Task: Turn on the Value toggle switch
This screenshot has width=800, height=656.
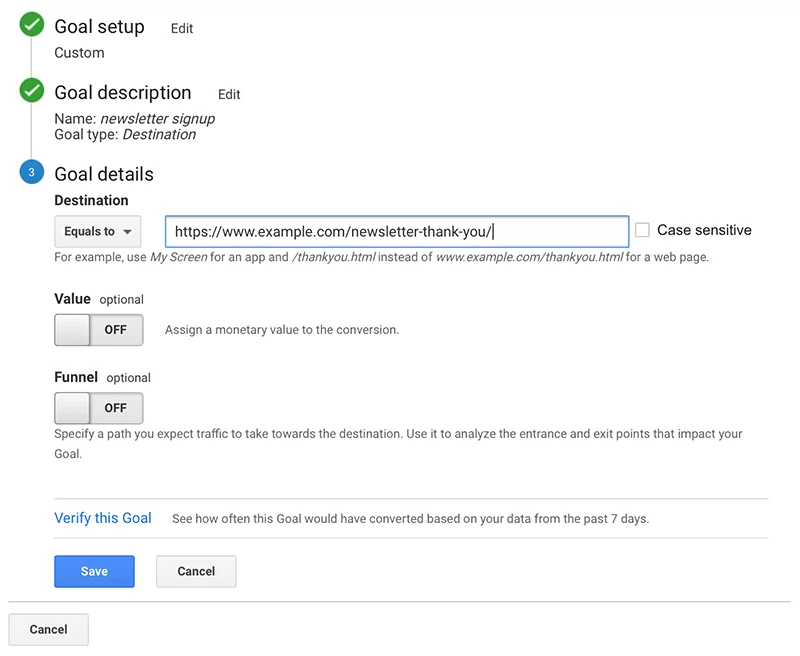Action: click(x=98, y=330)
